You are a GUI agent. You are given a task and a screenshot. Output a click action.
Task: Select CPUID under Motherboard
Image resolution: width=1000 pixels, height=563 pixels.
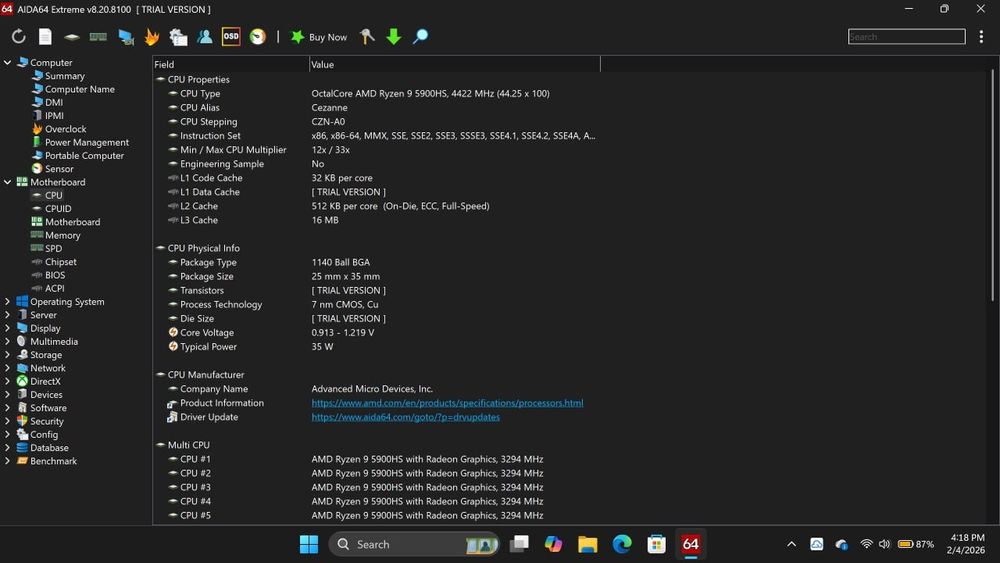tap(58, 209)
